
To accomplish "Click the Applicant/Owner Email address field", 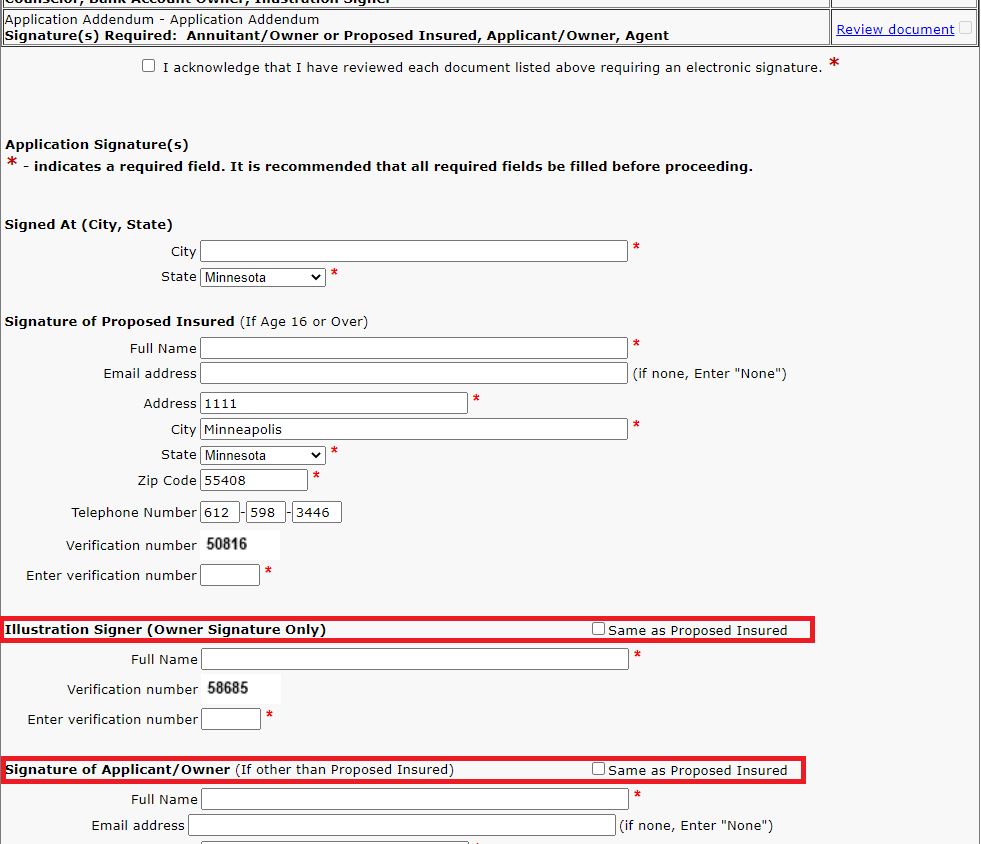I will click(402, 825).
